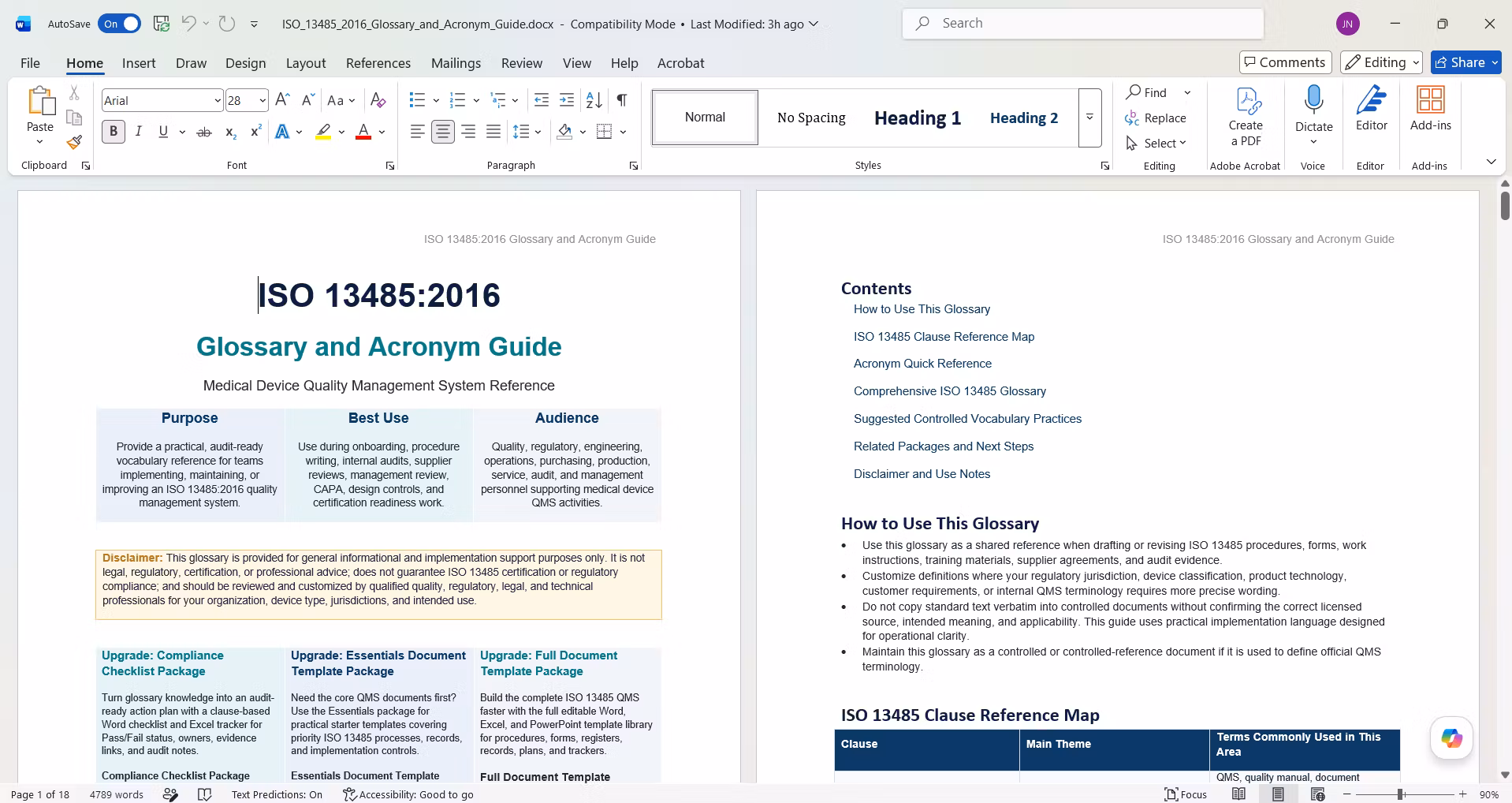Viewport: 1512px width, 803px height.
Task: Toggle show paragraph marks
Action: pos(622,100)
